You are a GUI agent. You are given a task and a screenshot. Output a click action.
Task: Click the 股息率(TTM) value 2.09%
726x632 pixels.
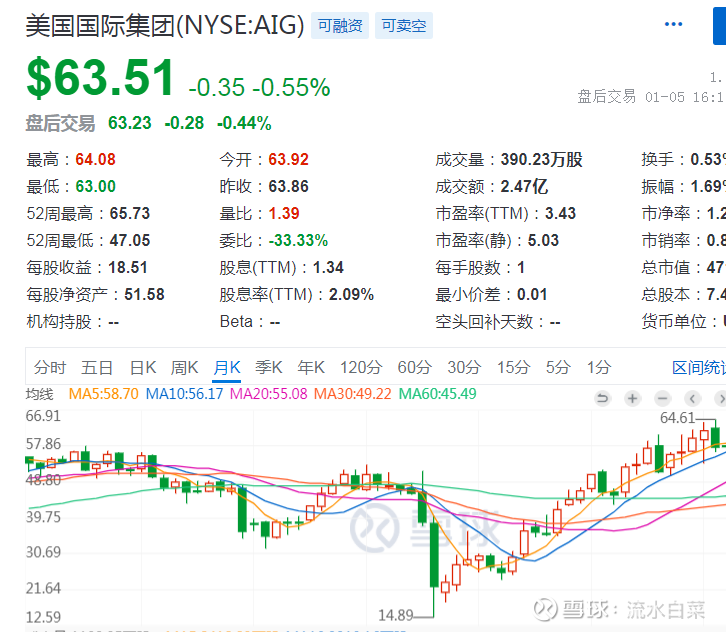351,294
